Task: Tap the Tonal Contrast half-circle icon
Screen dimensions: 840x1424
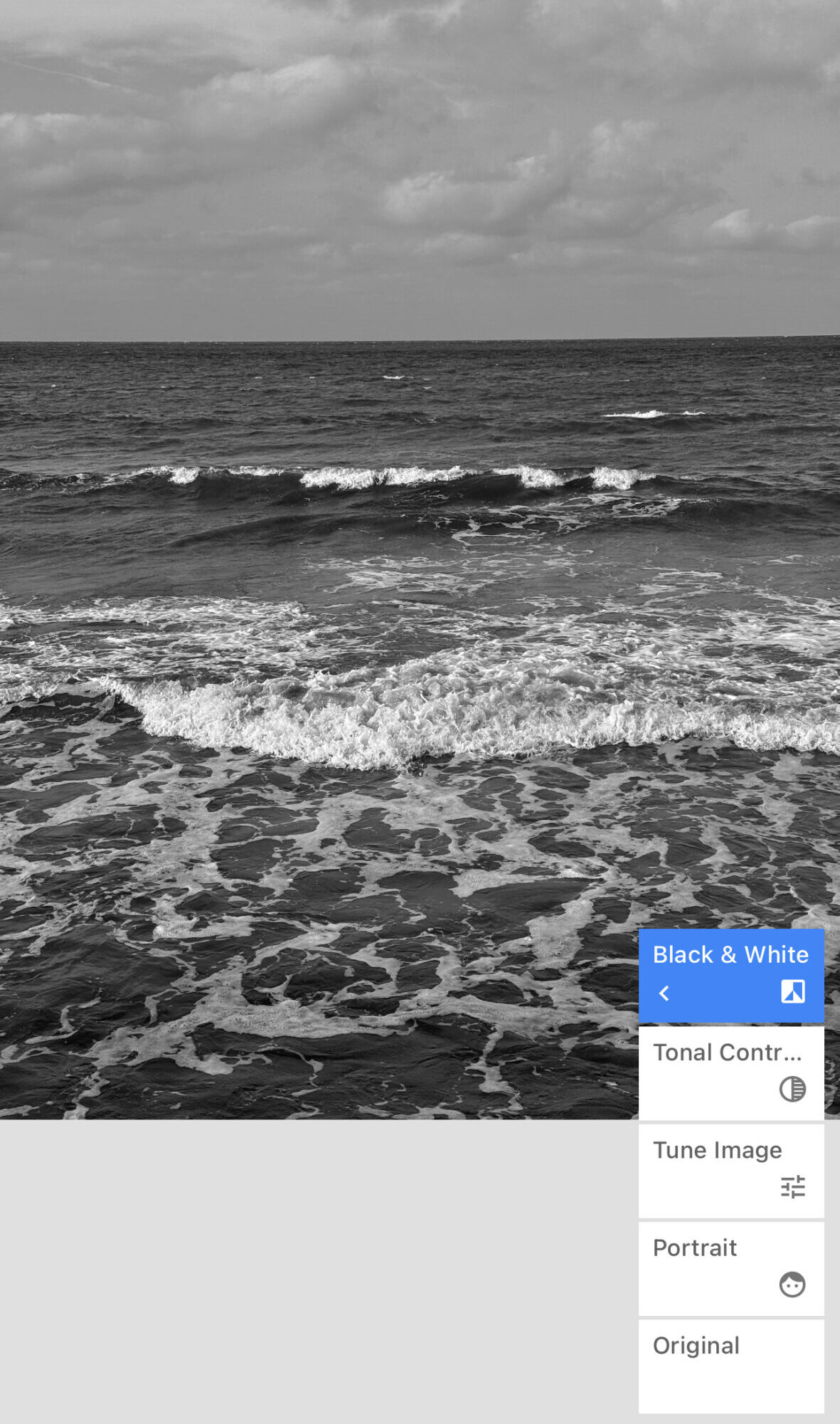Action: coord(792,1089)
